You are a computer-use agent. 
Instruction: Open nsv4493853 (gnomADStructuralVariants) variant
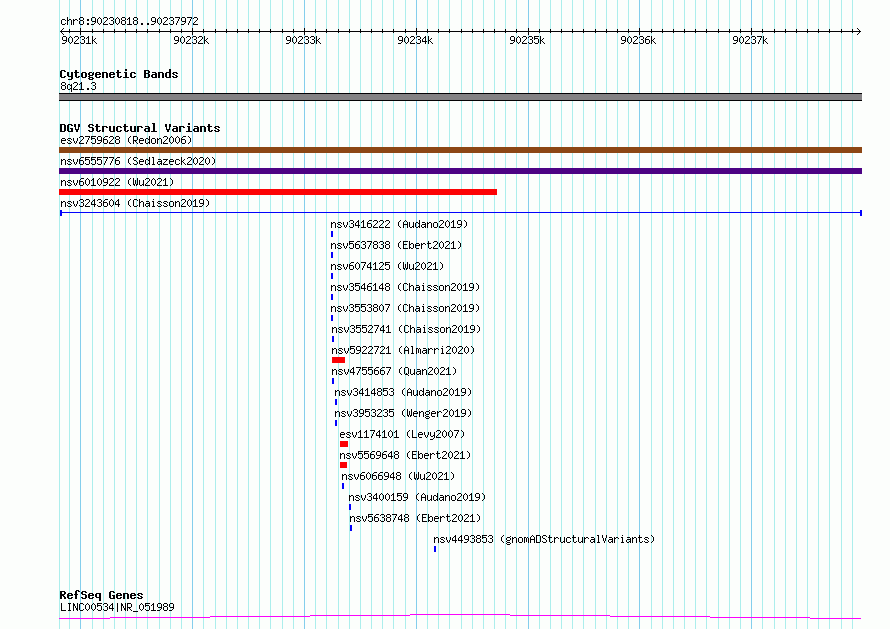[x=544, y=539]
